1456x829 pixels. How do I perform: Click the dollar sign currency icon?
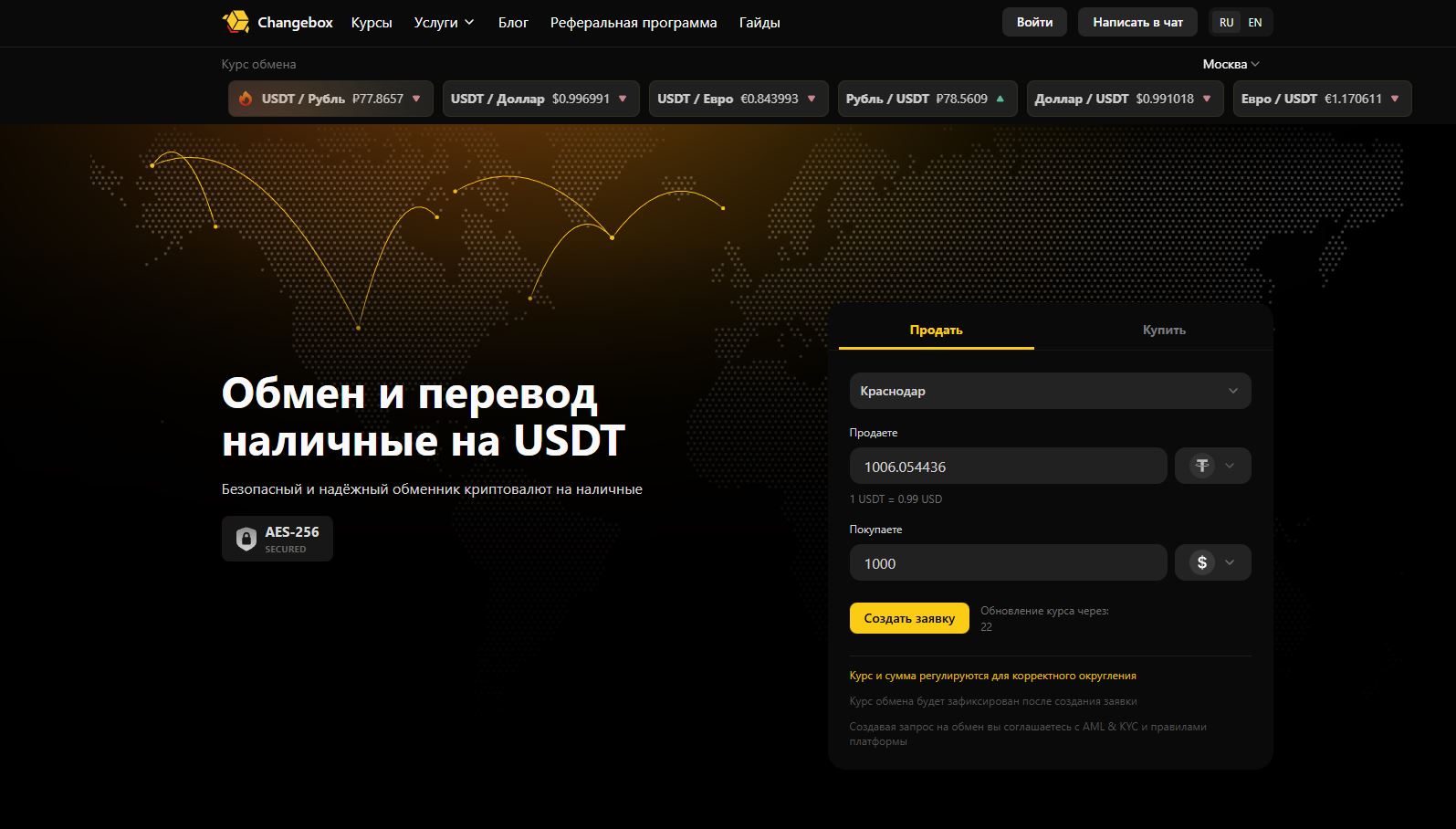(x=1202, y=562)
